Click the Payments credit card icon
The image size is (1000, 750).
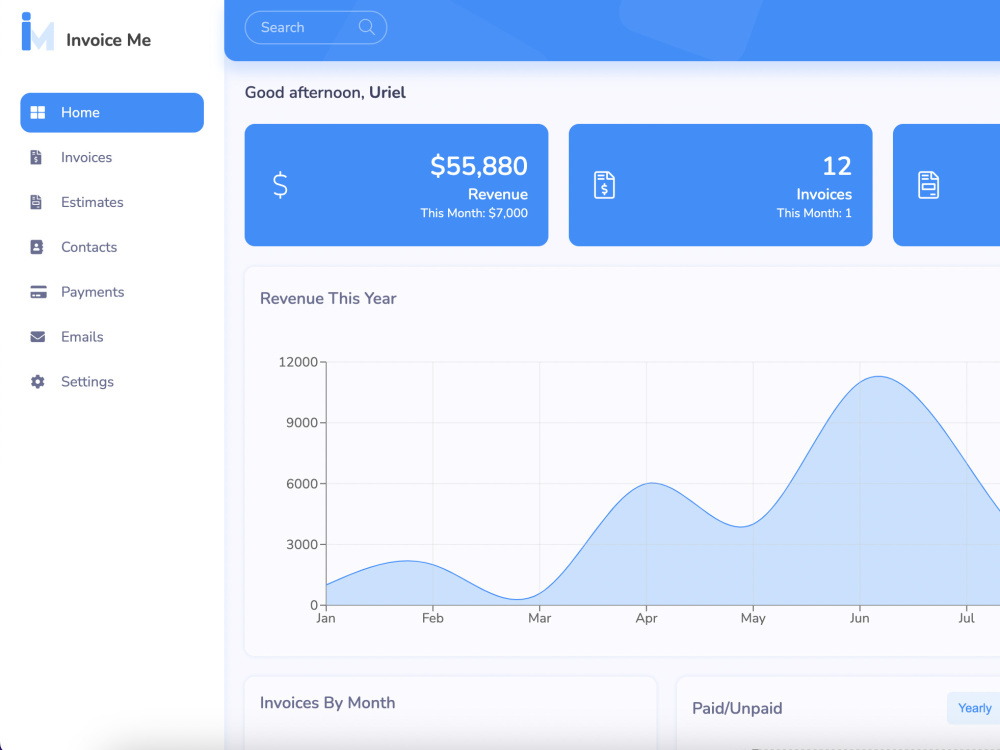coord(38,292)
